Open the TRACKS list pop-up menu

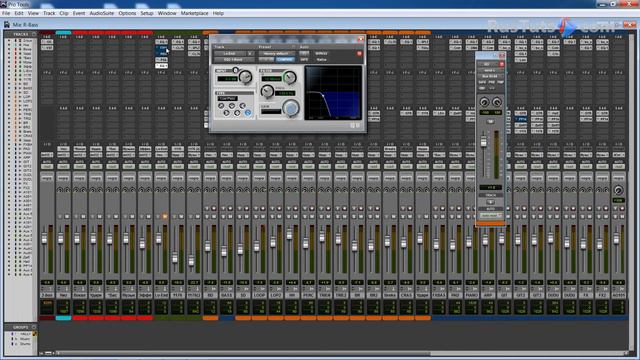(x=34, y=34)
